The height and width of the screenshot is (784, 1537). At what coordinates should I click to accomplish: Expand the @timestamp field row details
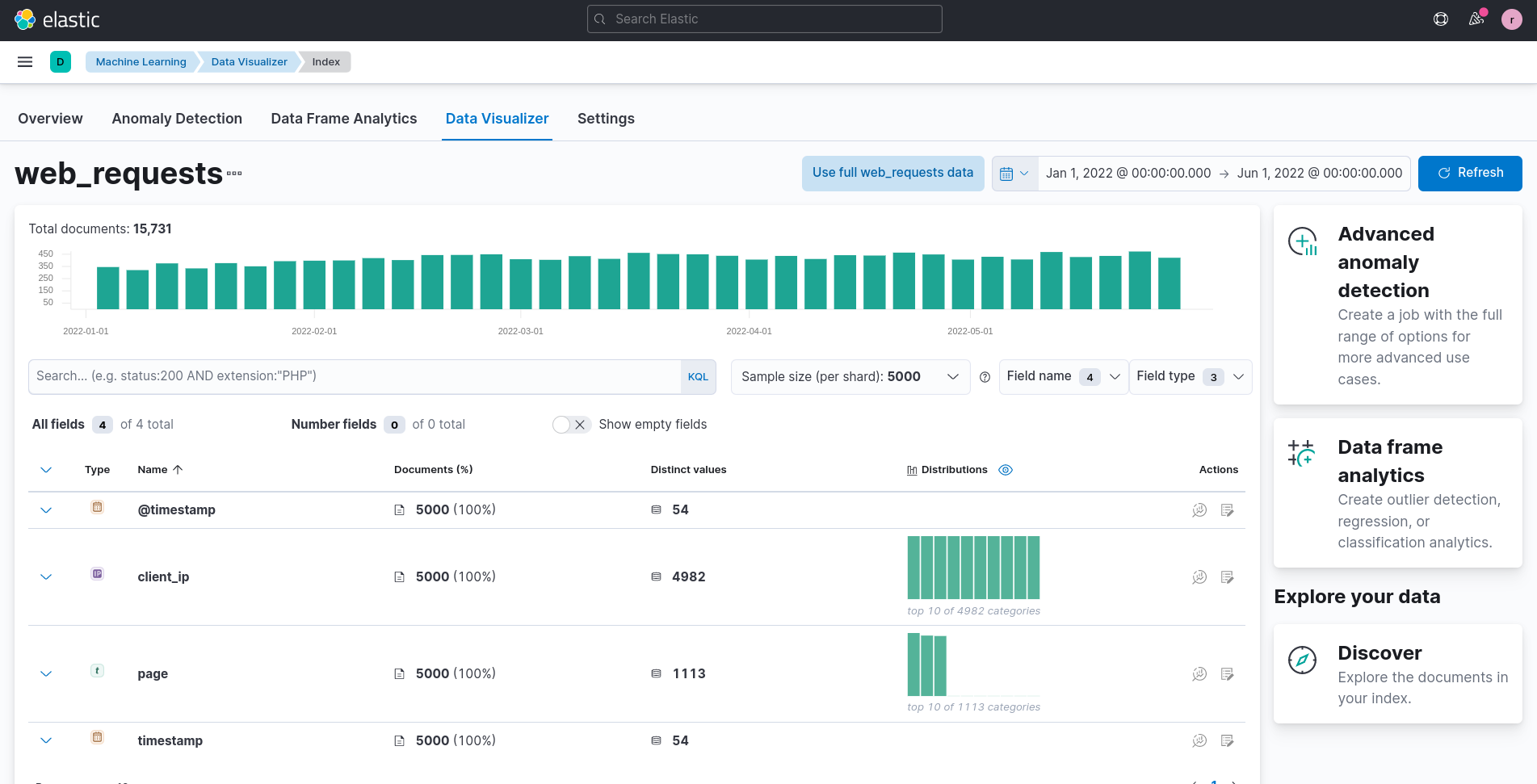click(x=46, y=509)
